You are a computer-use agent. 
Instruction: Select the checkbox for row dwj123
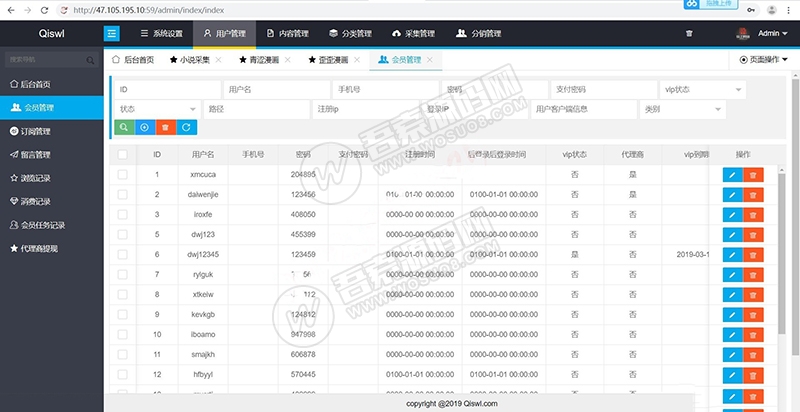coord(122,234)
